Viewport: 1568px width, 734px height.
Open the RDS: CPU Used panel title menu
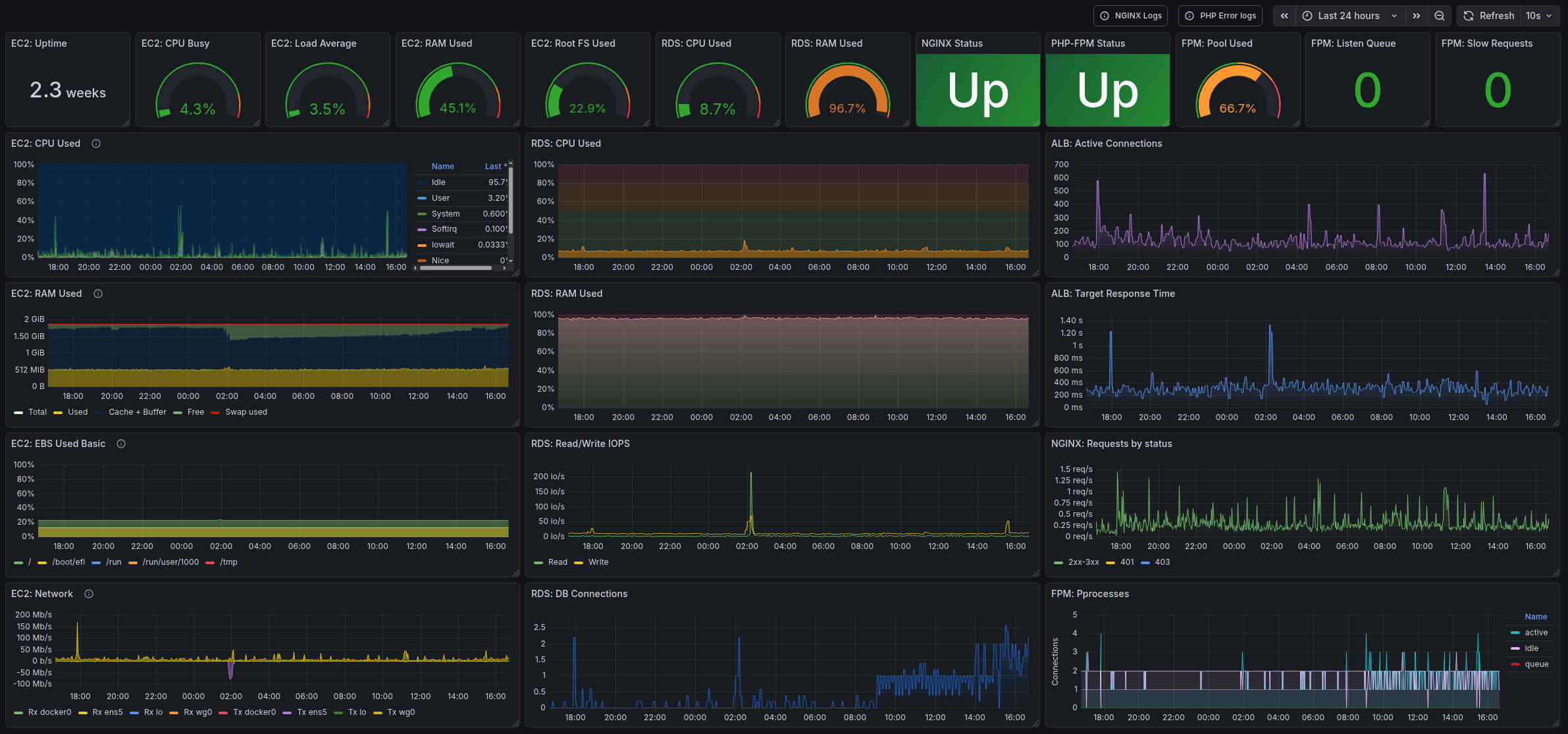click(565, 144)
